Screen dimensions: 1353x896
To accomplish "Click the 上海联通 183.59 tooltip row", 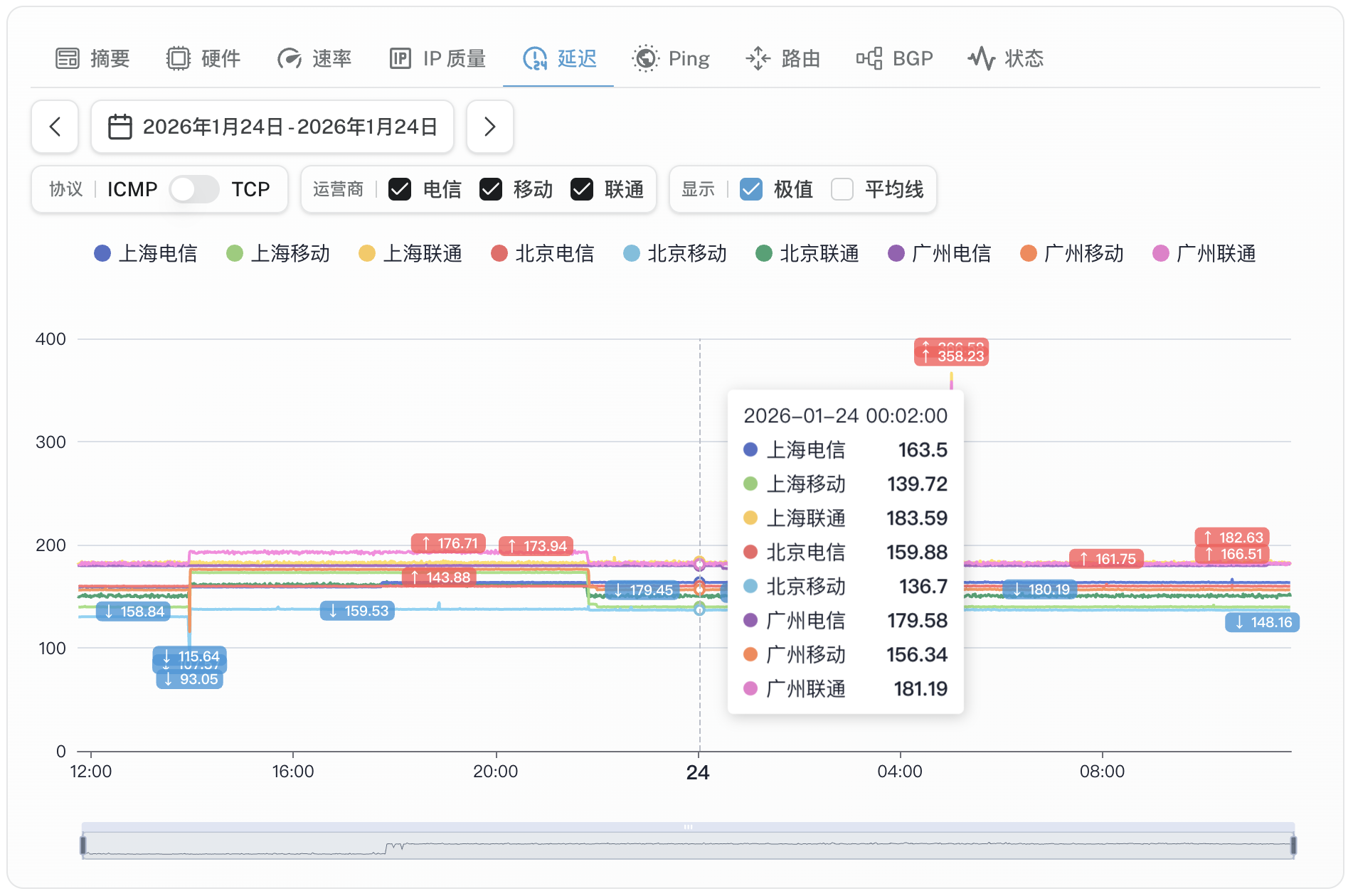I will point(846,518).
